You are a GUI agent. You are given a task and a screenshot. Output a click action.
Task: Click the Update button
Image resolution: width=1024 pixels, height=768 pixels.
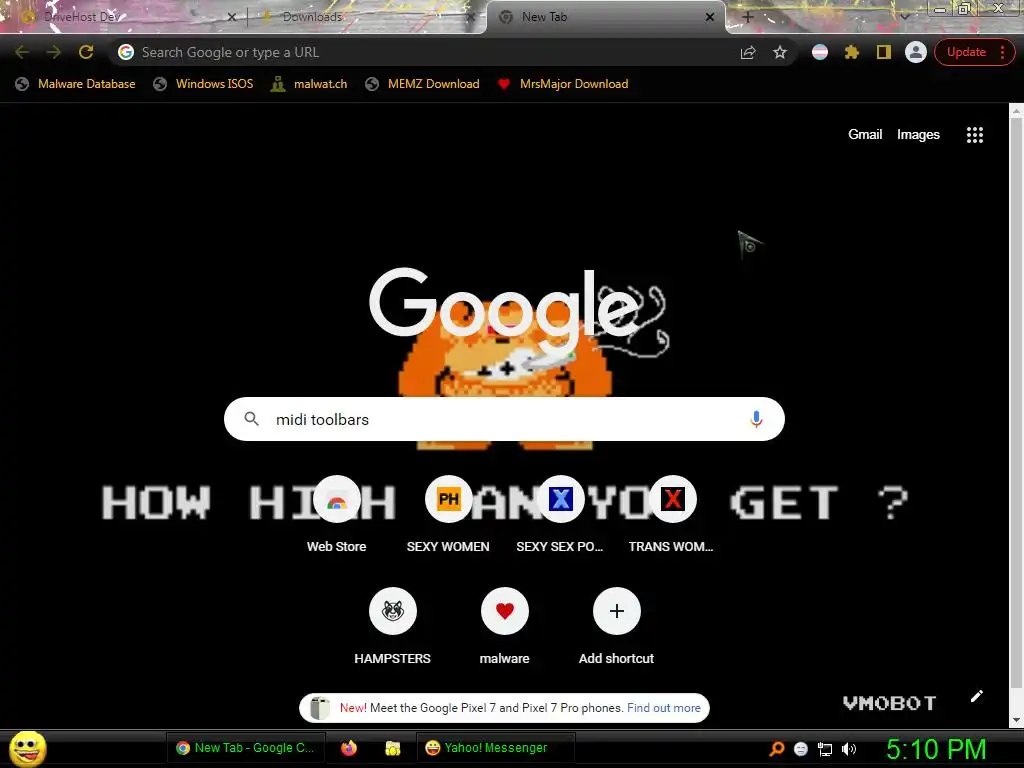pyautogui.click(x=966, y=52)
